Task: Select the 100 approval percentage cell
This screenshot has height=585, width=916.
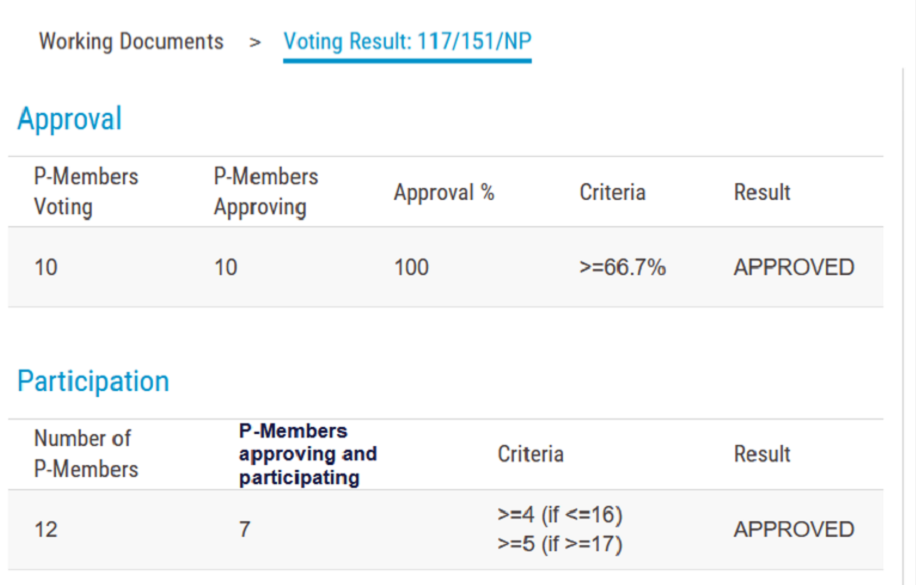Action: coord(411,267)
